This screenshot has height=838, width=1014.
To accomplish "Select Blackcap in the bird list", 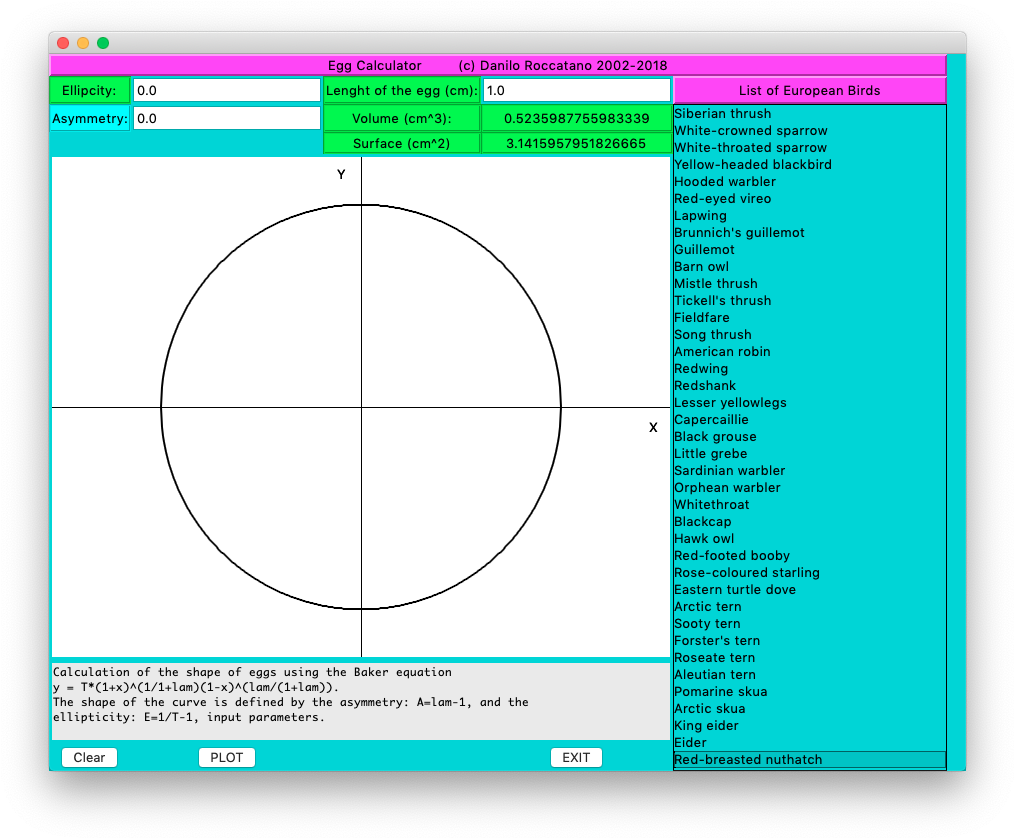I will click(x=702, y=522).
